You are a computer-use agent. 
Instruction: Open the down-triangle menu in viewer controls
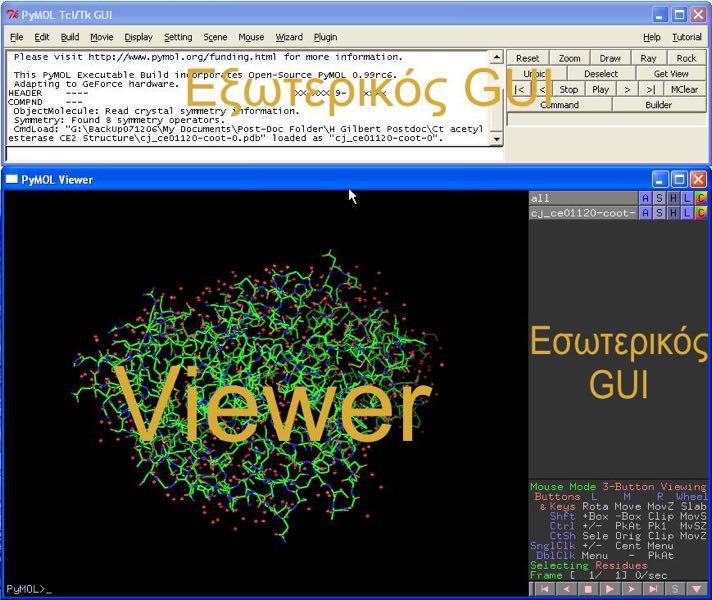click(697, 589)
